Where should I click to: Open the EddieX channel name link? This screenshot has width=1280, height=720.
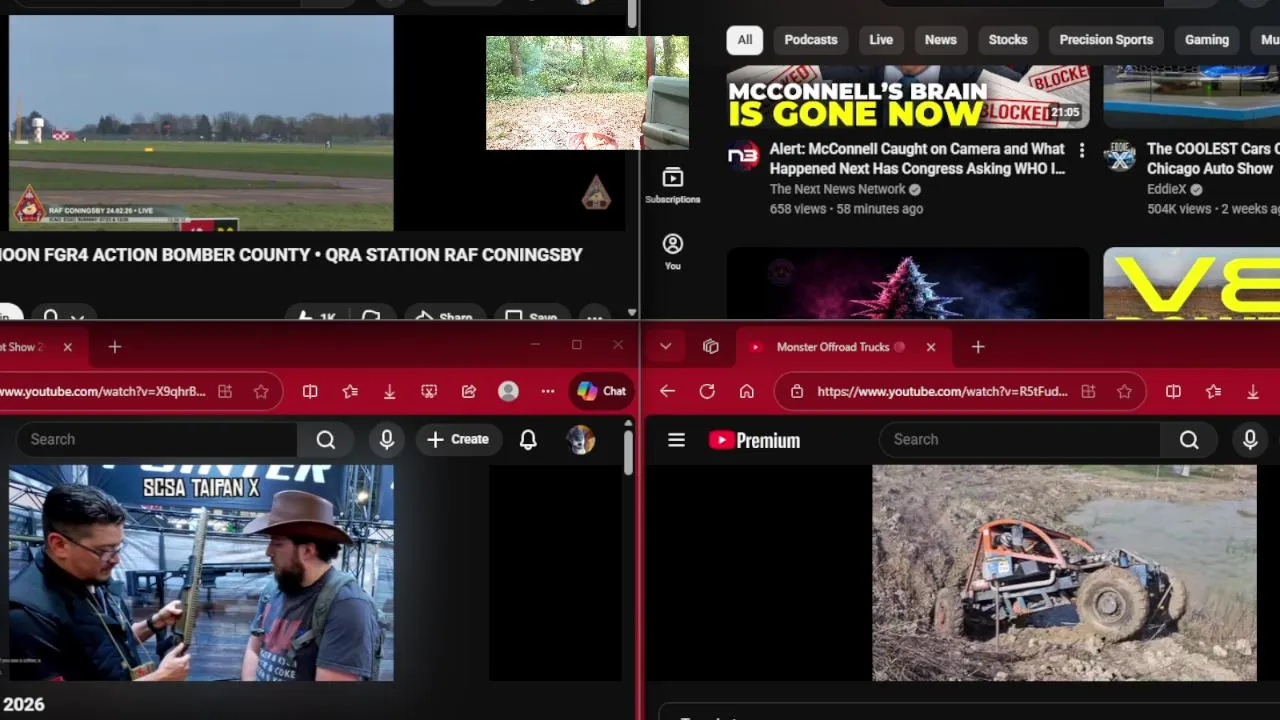tap(1167, 189)
